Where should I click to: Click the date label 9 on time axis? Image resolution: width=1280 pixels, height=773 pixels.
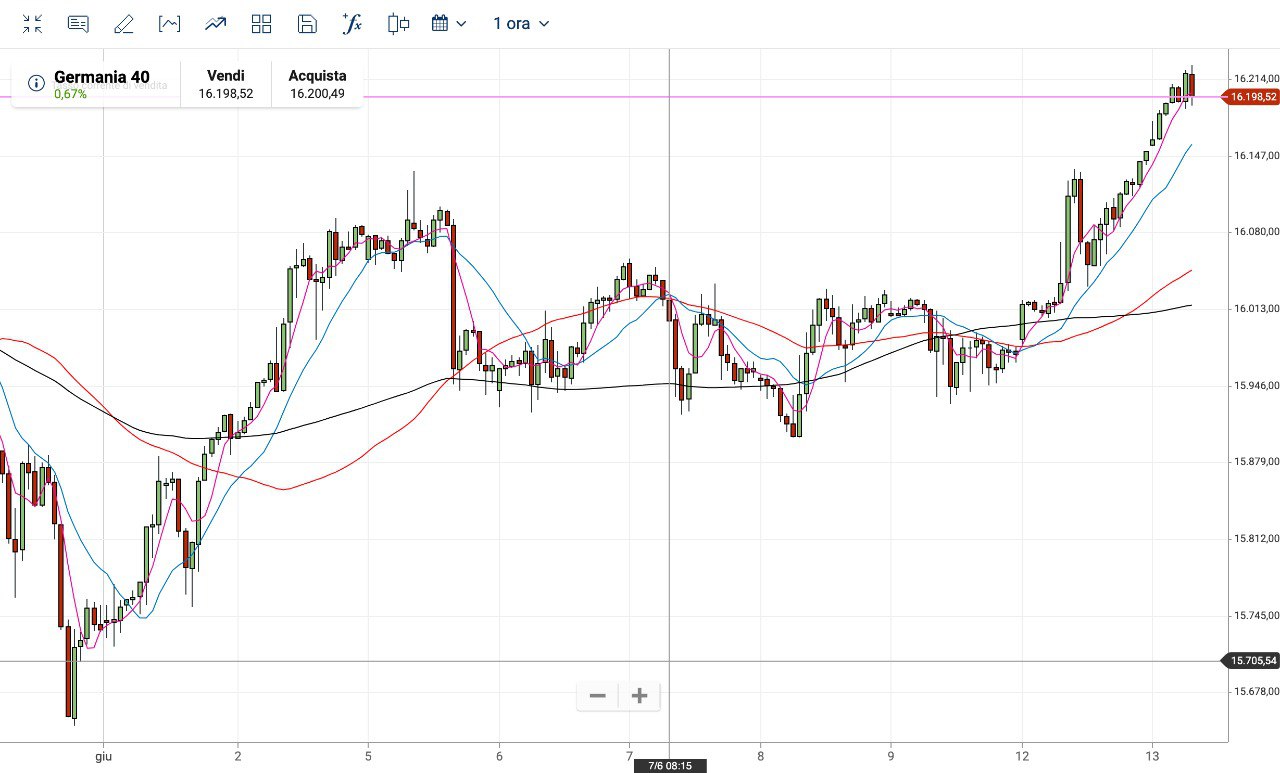click(890, 757)
